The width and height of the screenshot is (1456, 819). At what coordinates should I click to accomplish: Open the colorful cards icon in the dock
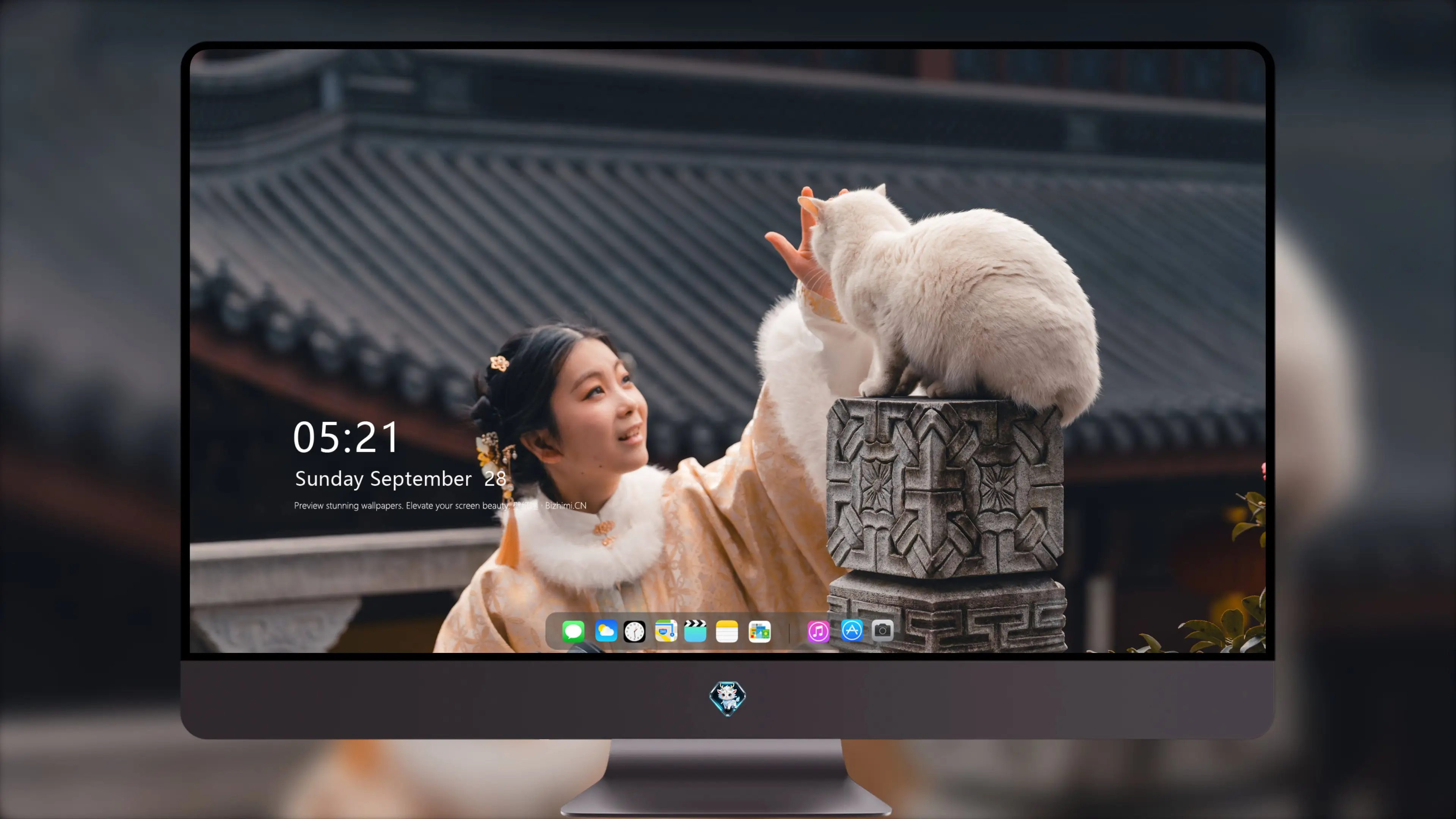[x=759, y=631]
